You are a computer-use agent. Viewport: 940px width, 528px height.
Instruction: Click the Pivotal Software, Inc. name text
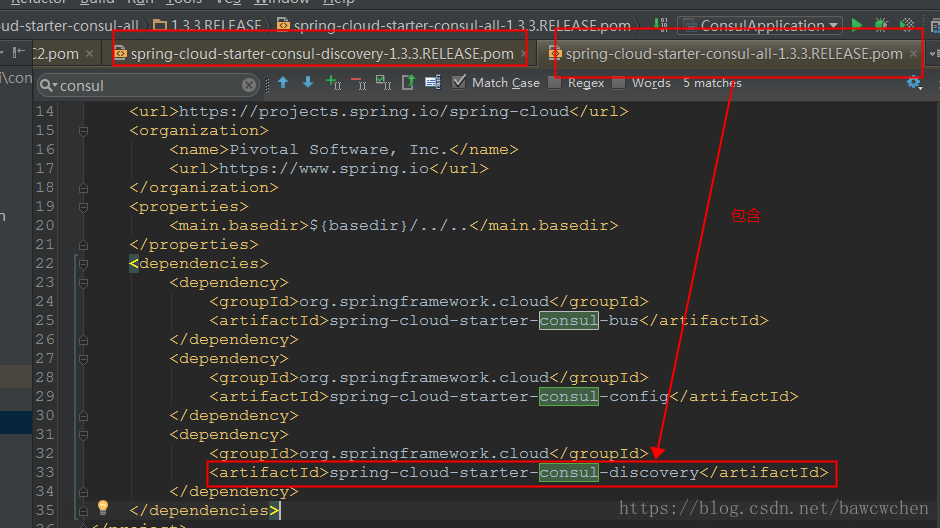tap(339, 149)
